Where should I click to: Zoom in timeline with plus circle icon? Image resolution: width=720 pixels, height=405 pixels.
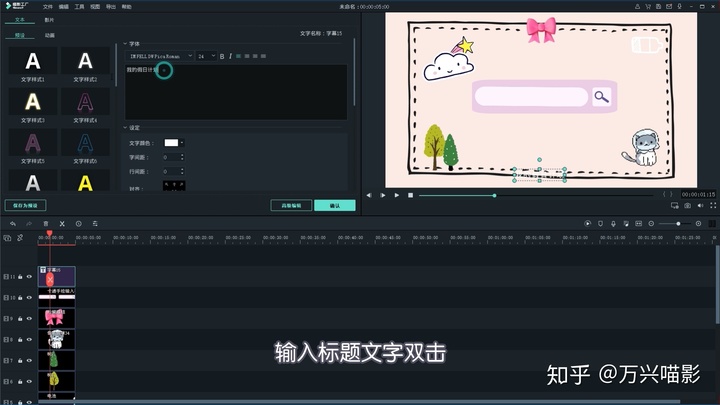698,224
